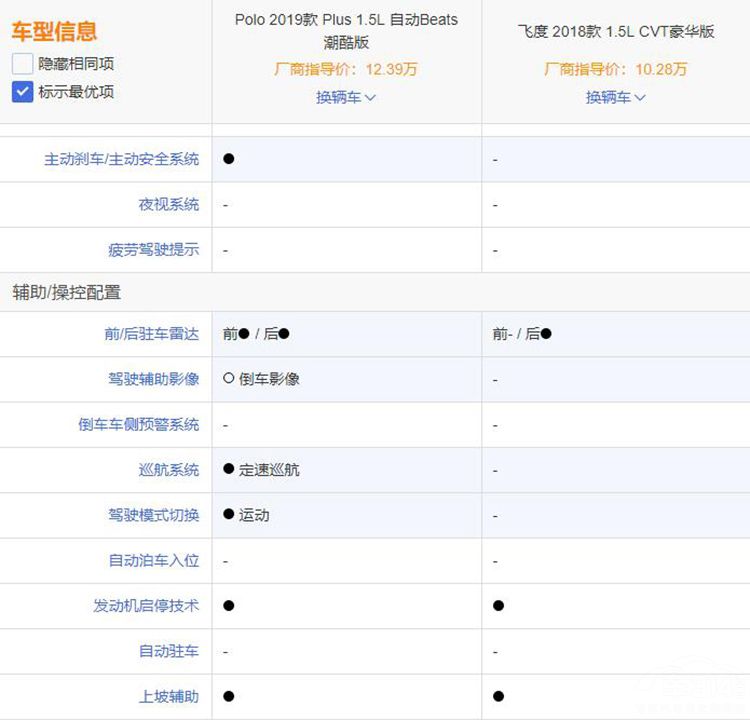Click the 上坡辅助 row label
750x720 pixels.
coord(168,696)
